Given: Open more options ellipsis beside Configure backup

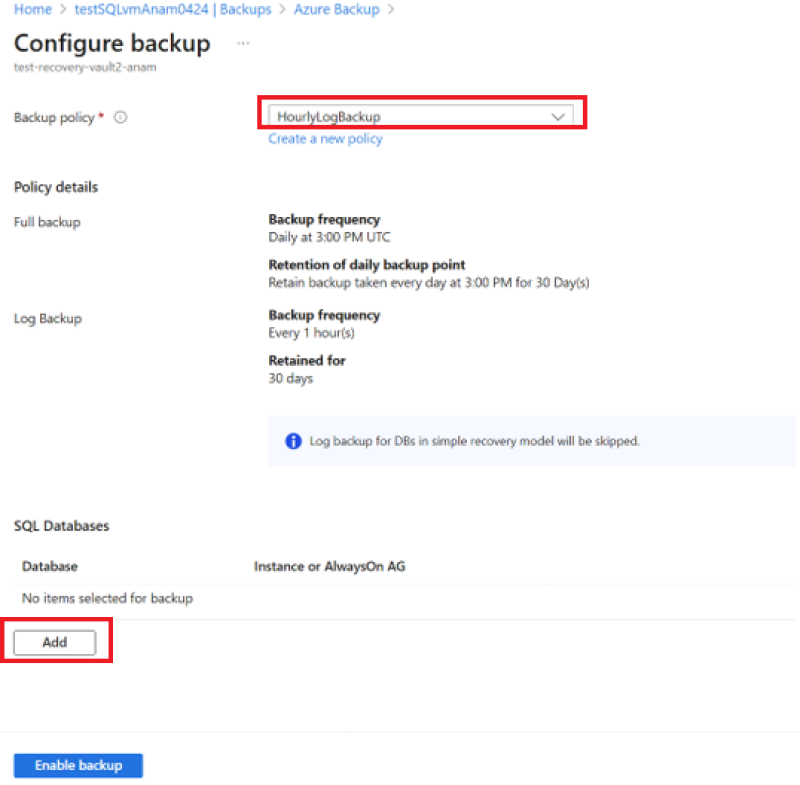Looking at the screenshot, I should [243, 44].
